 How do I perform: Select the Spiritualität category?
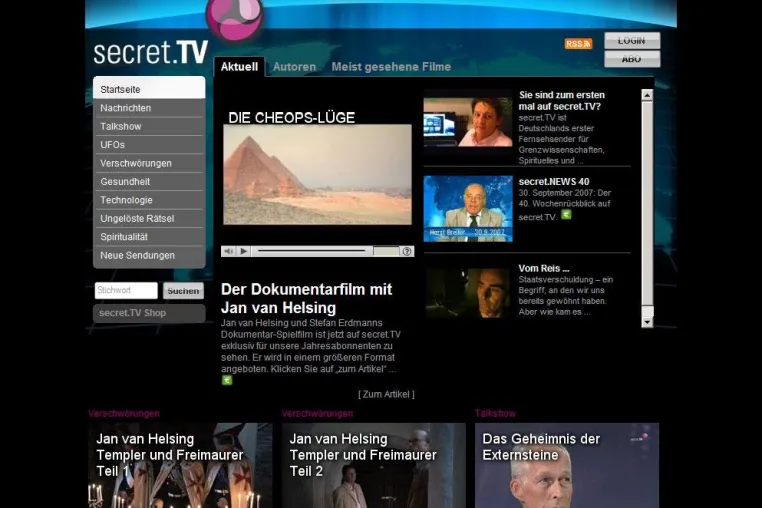[x=149, y=237]
